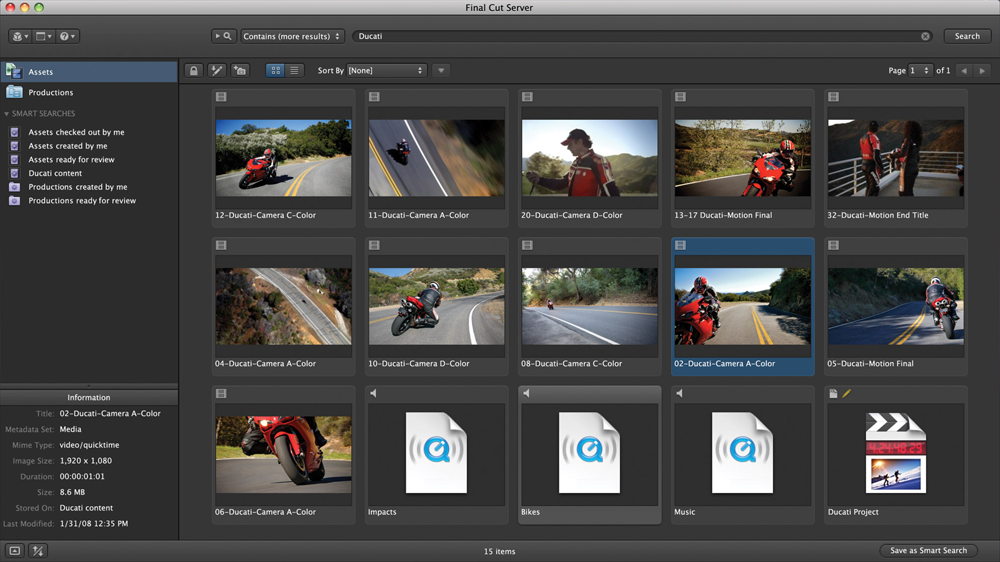Switch to list view
1000x562 pixels.
point(294,71)
